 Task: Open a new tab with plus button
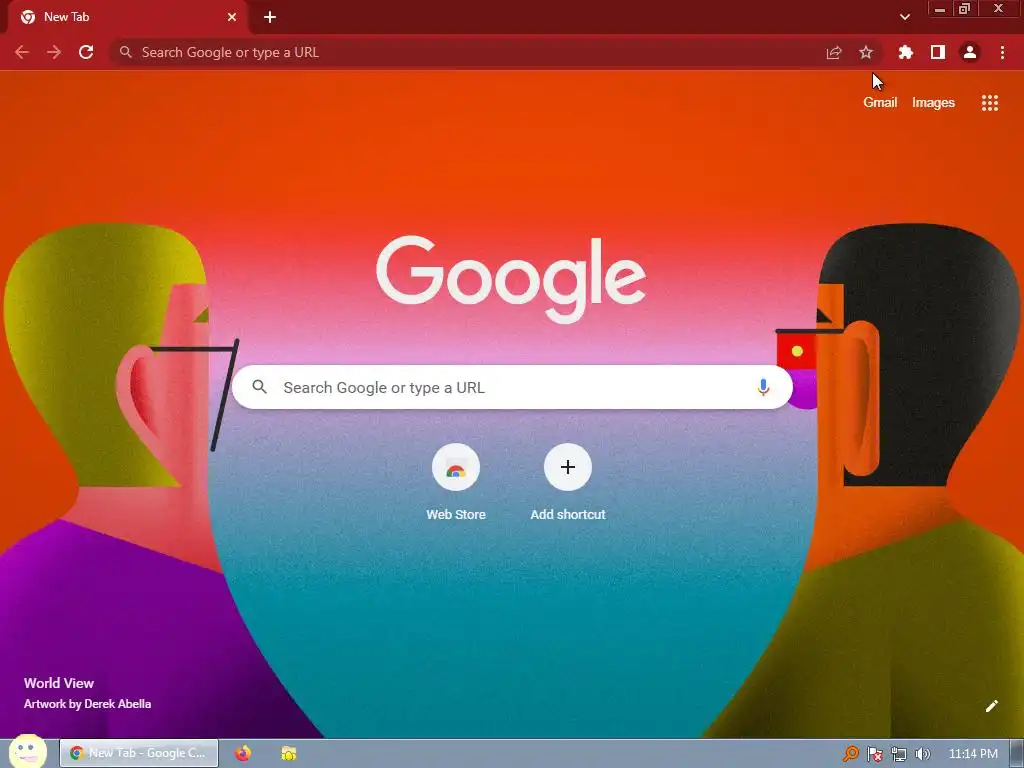270,17
